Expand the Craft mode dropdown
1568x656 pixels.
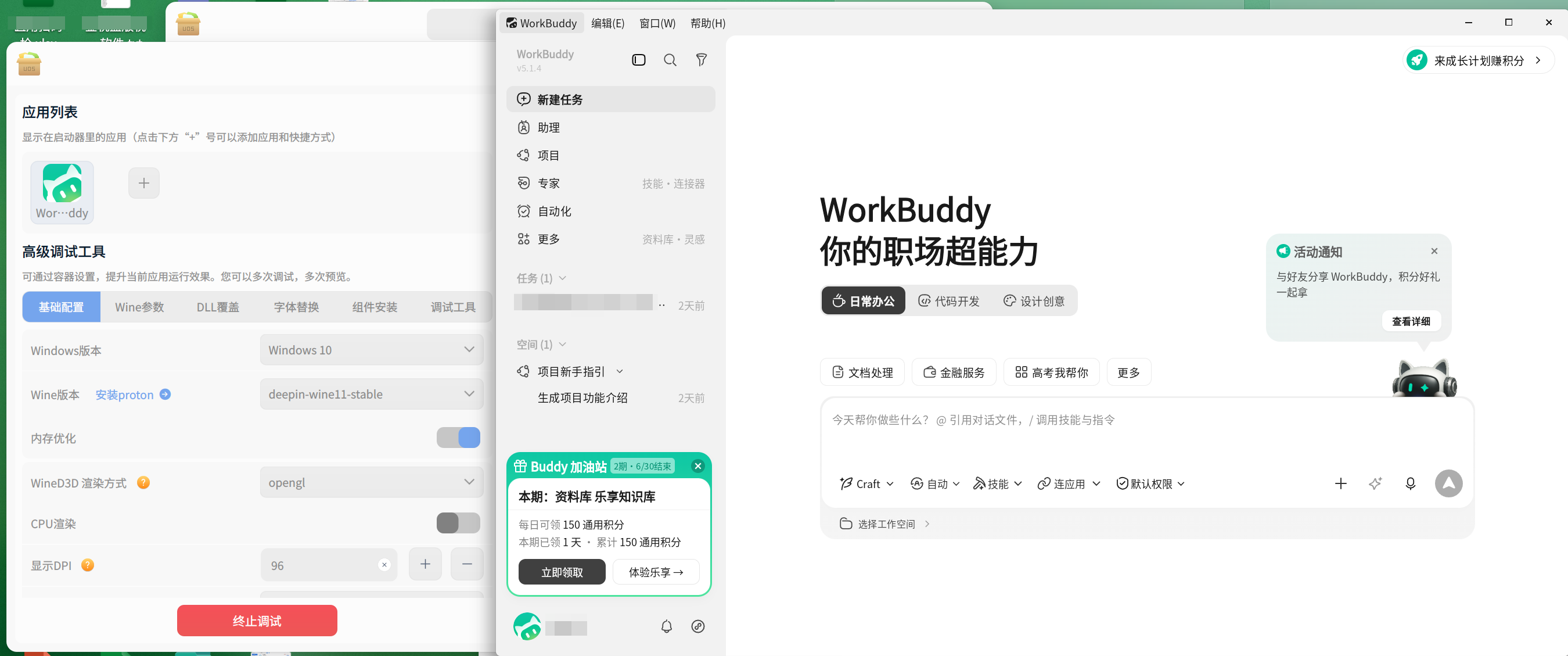click(x=867, y=483)
